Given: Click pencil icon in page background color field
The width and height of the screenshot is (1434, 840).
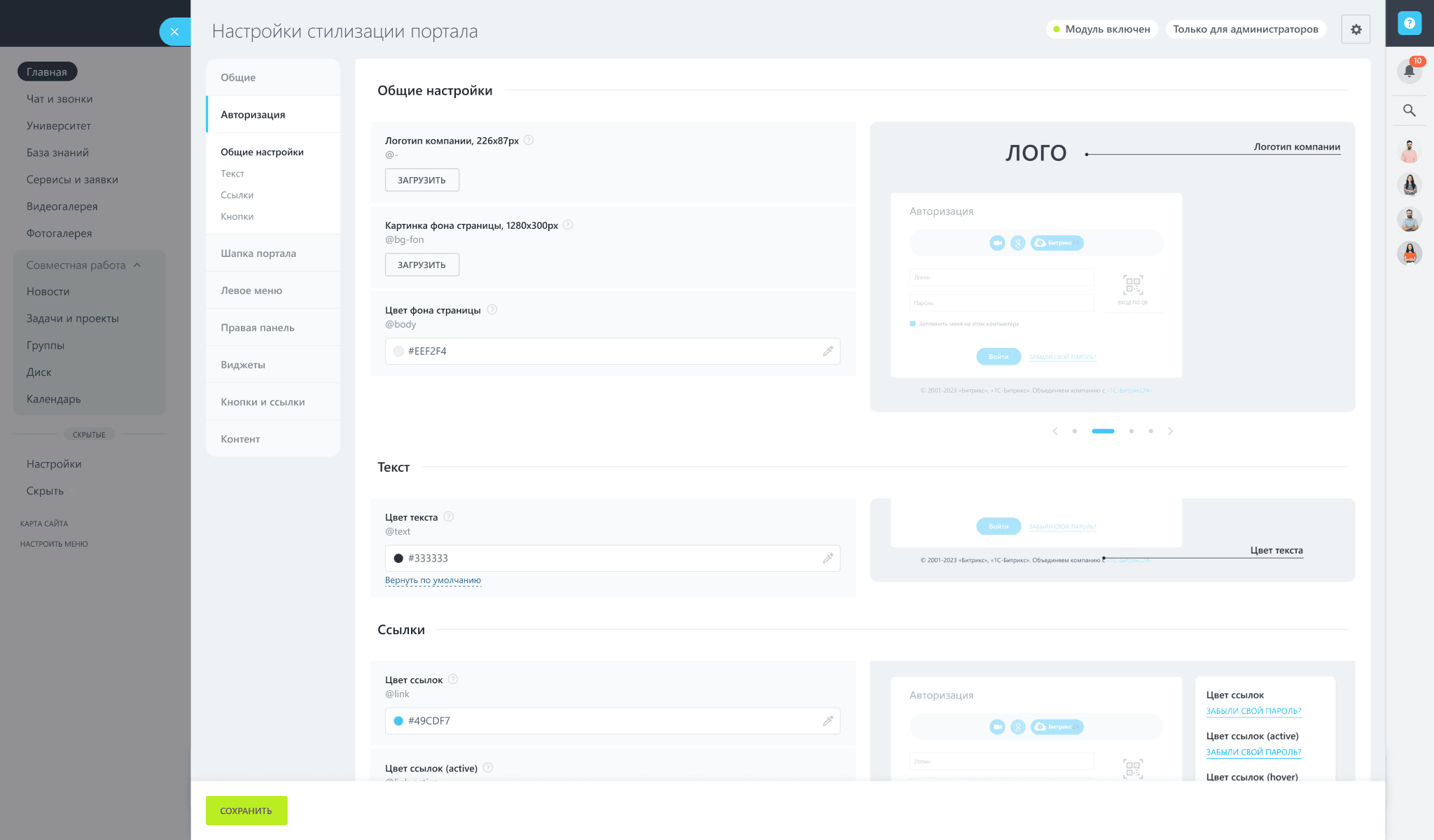Looking at the screenshot, I should point(828,351).
